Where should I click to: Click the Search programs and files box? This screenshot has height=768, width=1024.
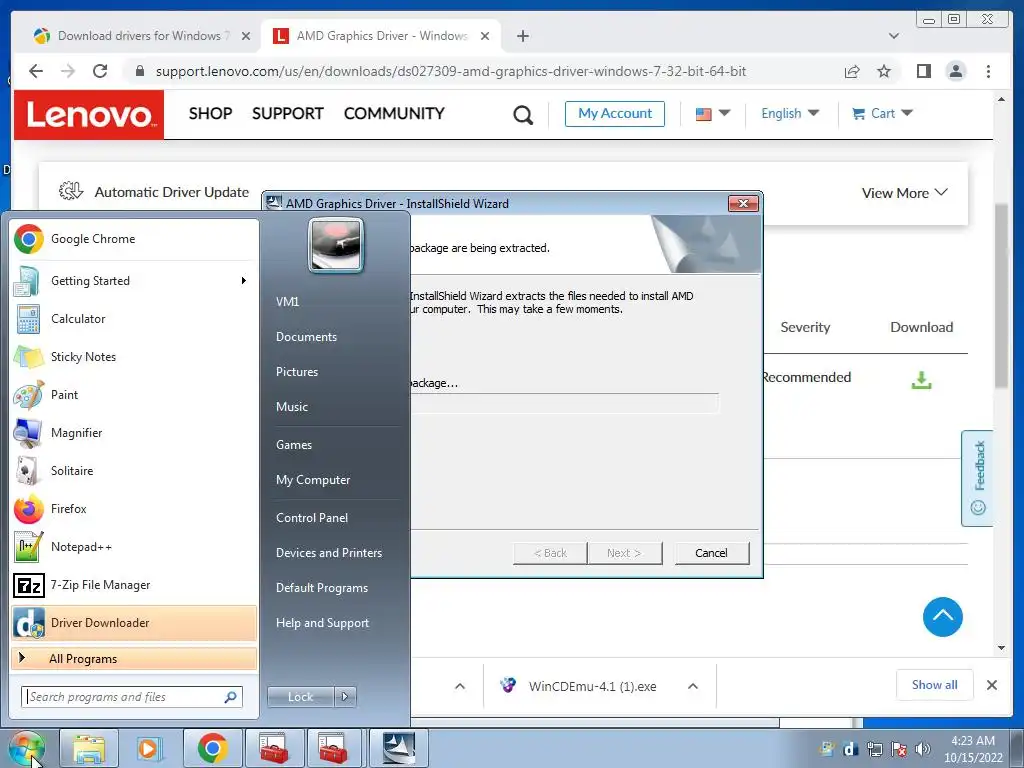click(x=131, y=697)
